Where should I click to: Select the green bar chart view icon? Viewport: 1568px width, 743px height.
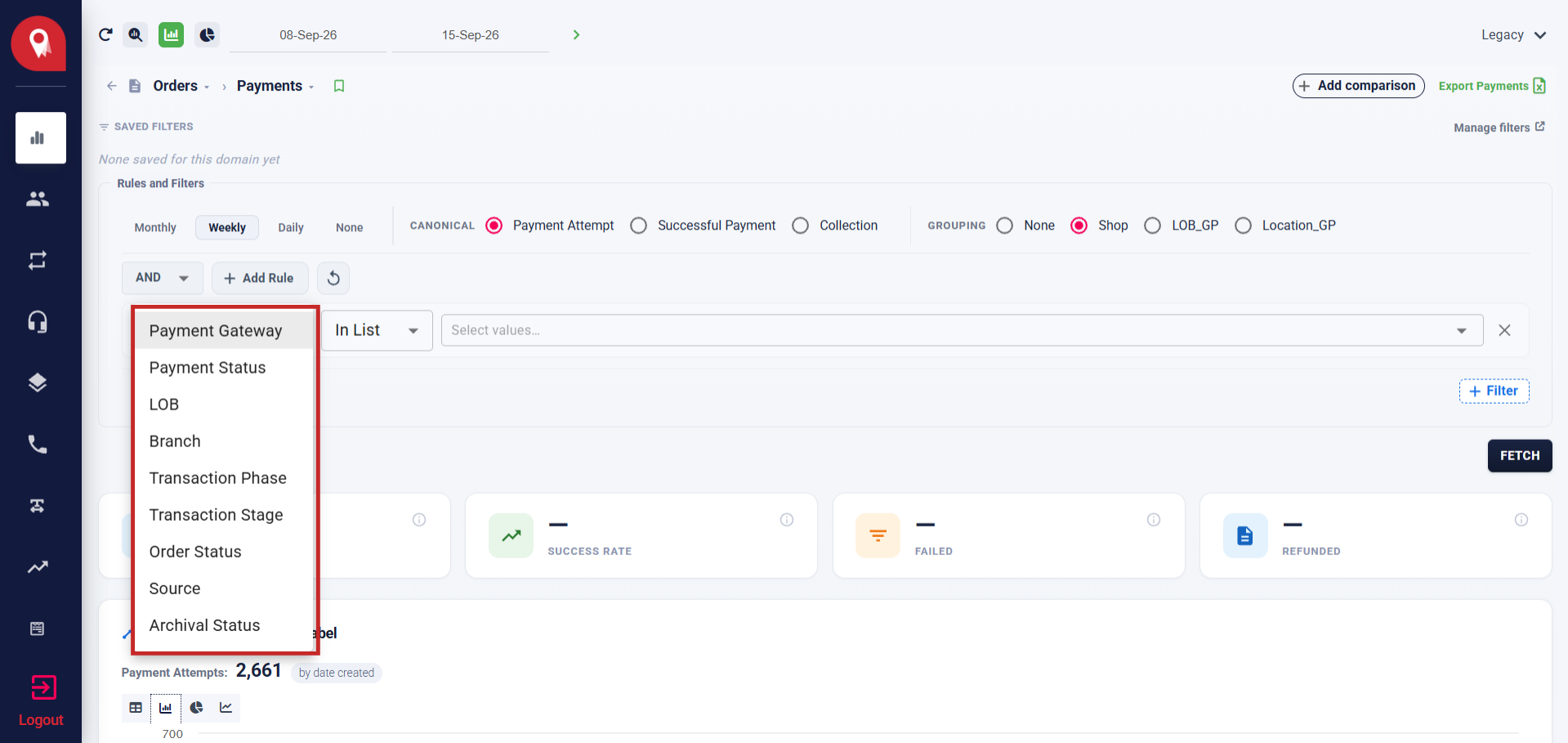tap(171, 34)
